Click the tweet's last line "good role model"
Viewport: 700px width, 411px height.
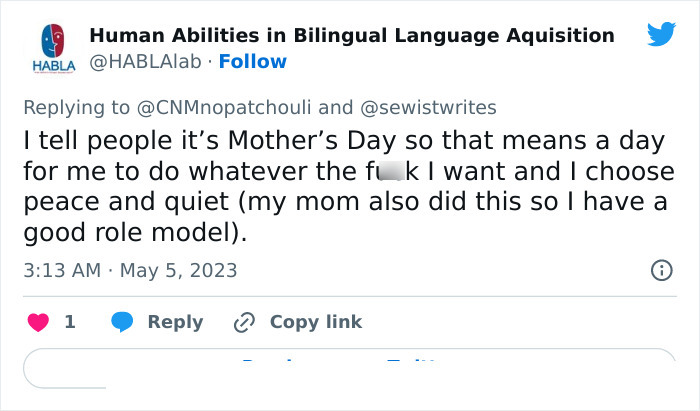135,235
